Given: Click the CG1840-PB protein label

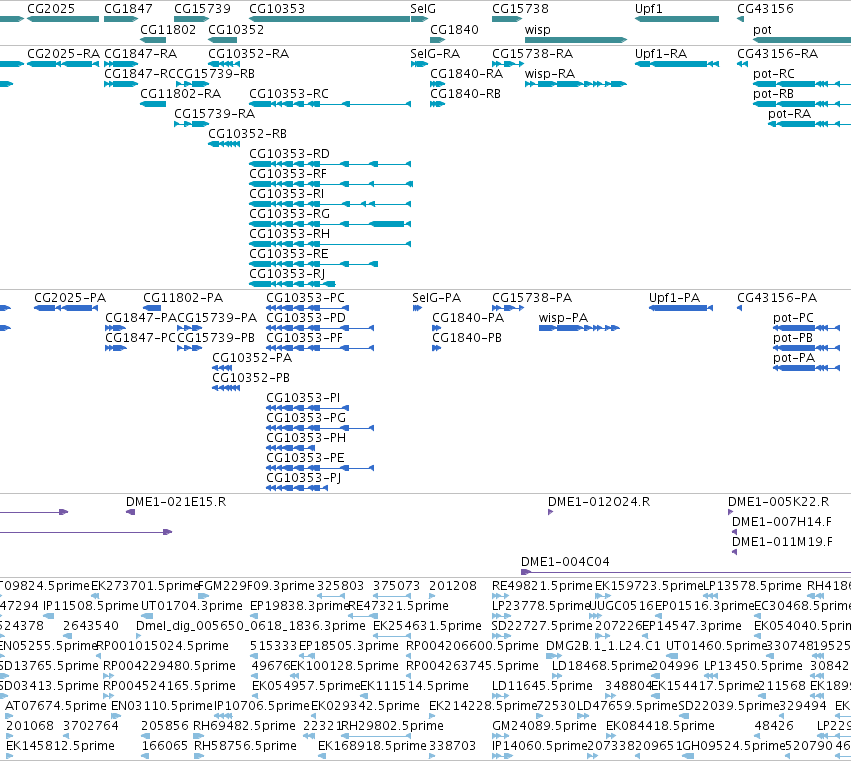Looking at the screenshot, I should point(467,338).
